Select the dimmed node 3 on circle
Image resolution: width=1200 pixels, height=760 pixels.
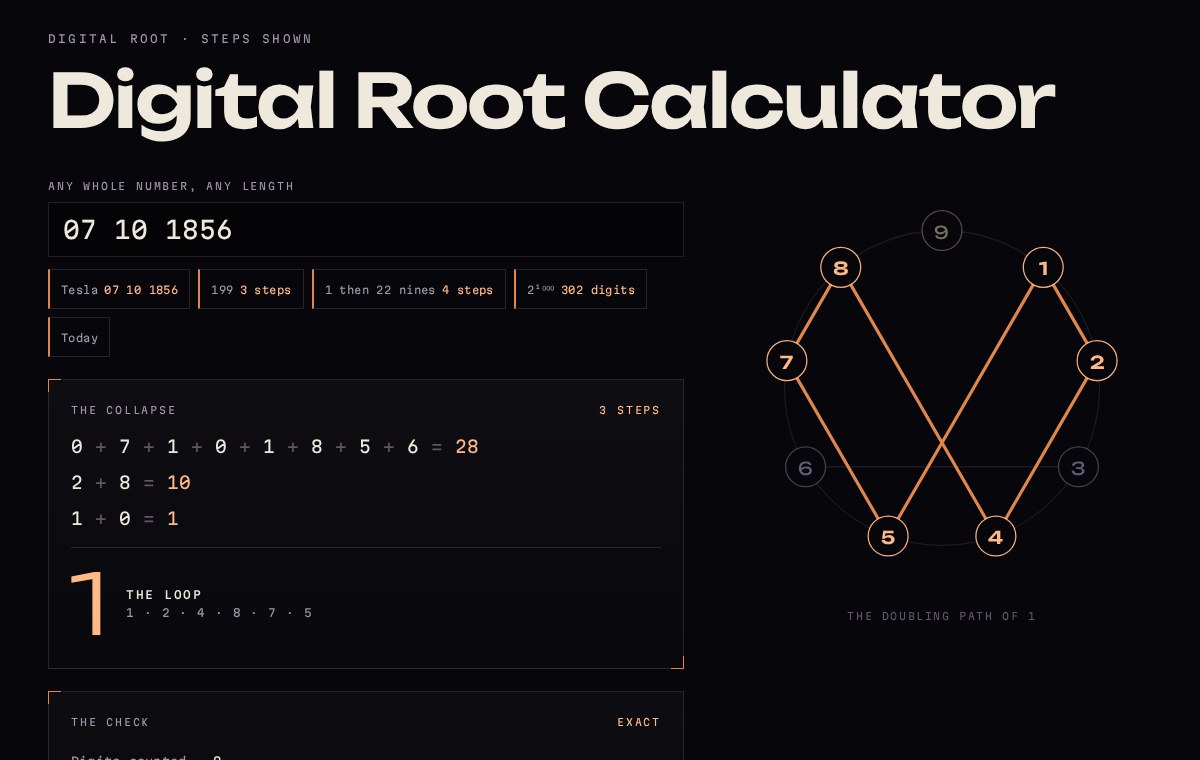[x=1078, y=467]
